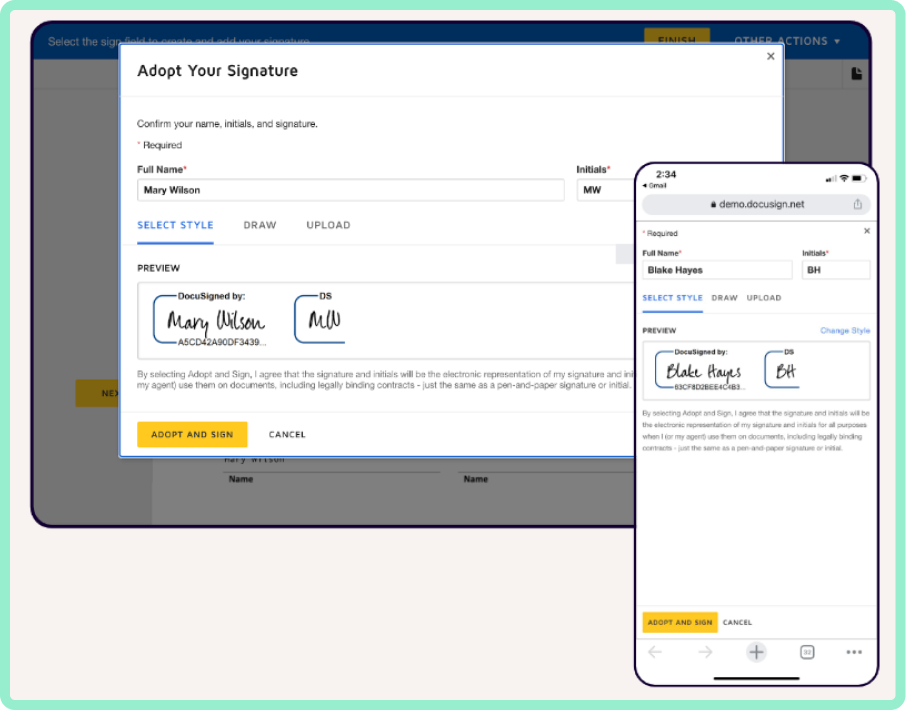Tap the phone Adopt and Sign button
This screenshot has height=710, width=906.
coord(680,622)
